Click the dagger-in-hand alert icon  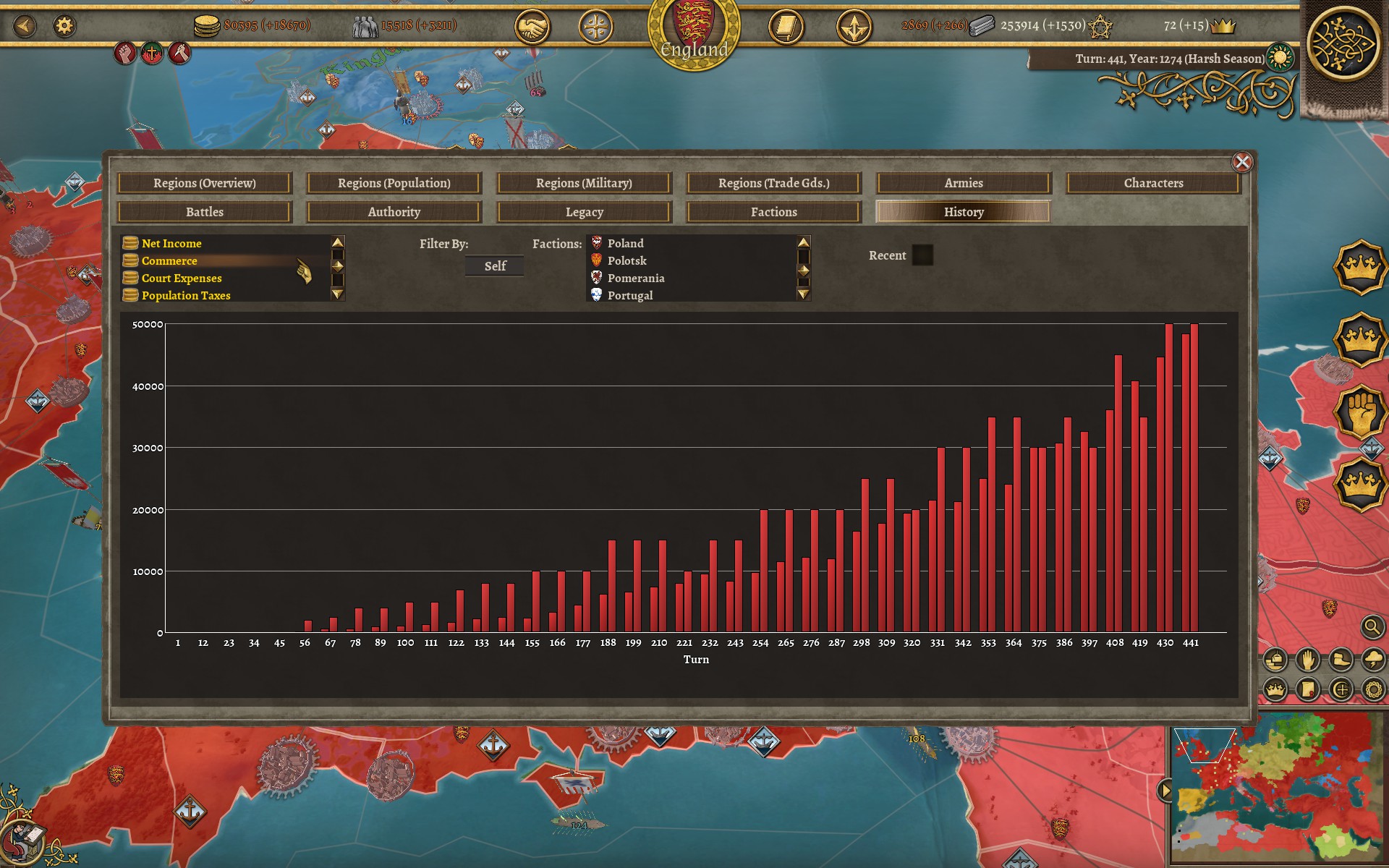point(180,53)
